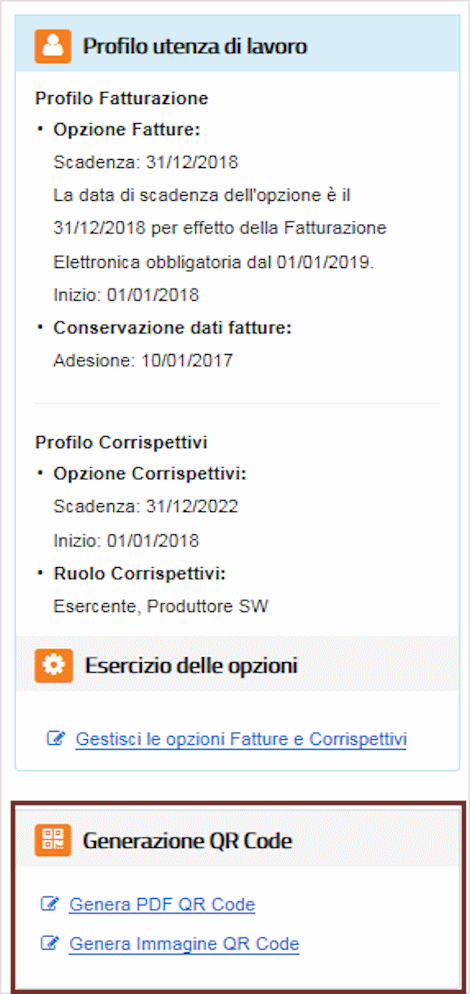Click edit icon beside Genera Immagine QR Code

(x=49, y=943)
